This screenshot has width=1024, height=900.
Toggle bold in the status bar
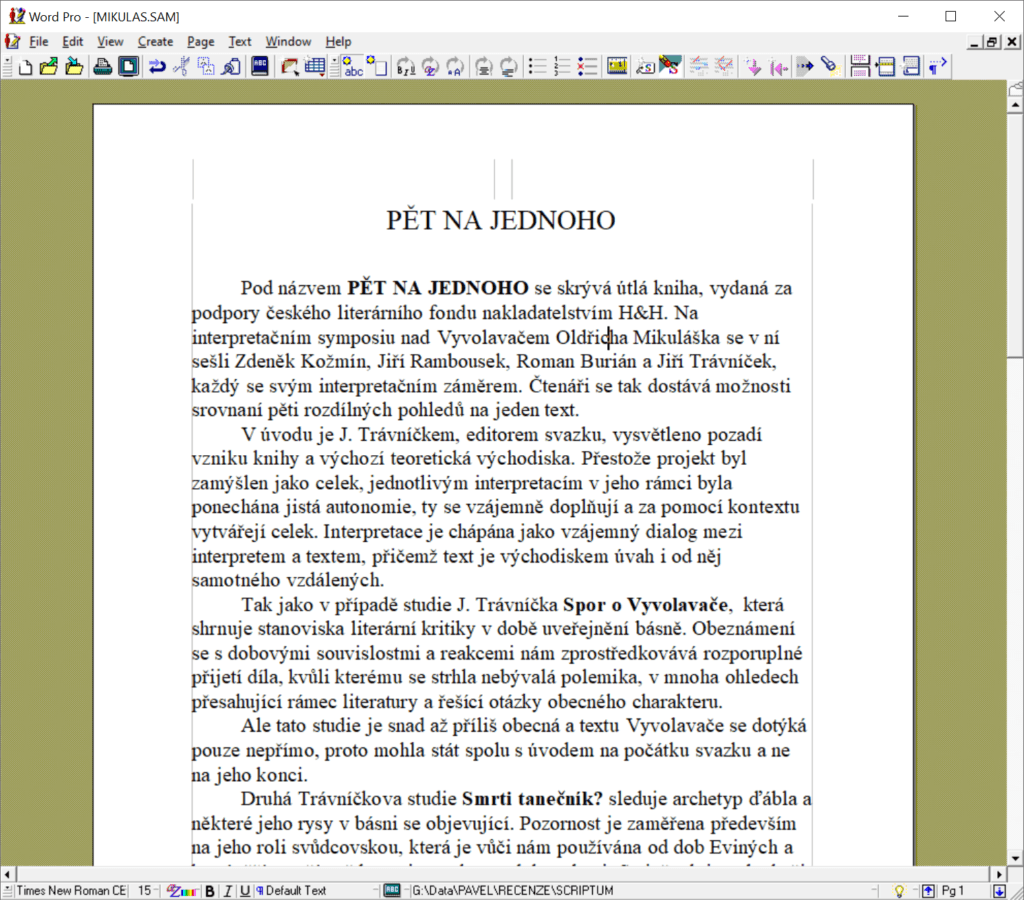pos(210,891)
